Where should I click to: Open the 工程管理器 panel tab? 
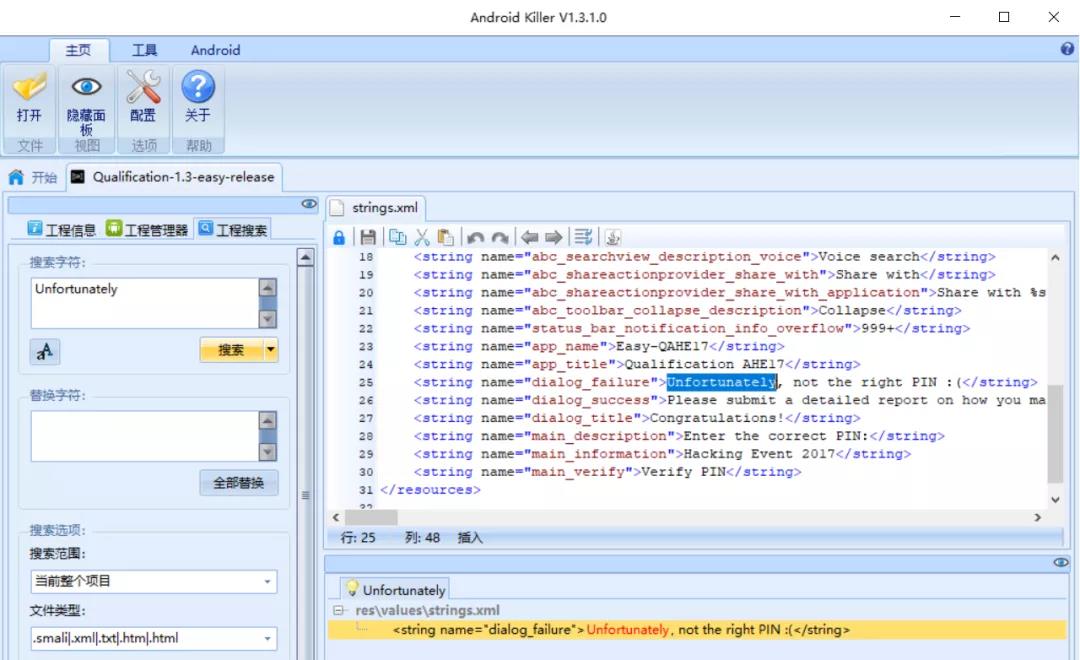(147, 229)
